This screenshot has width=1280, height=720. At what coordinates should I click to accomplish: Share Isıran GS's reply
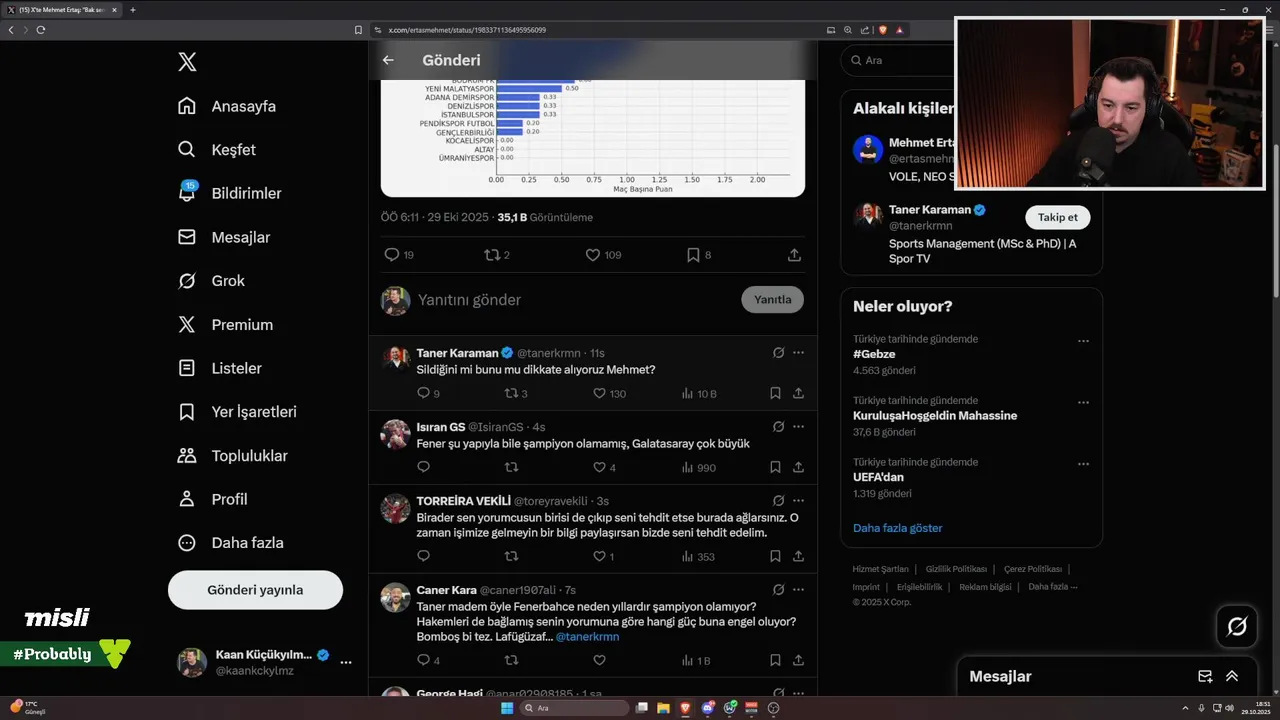(x=798, y=467)
